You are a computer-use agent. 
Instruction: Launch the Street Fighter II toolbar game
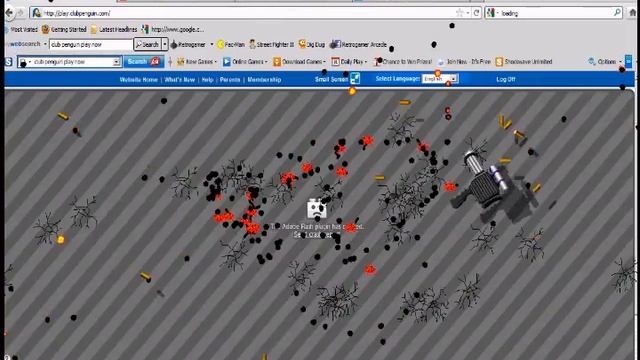tap(271, 44)
